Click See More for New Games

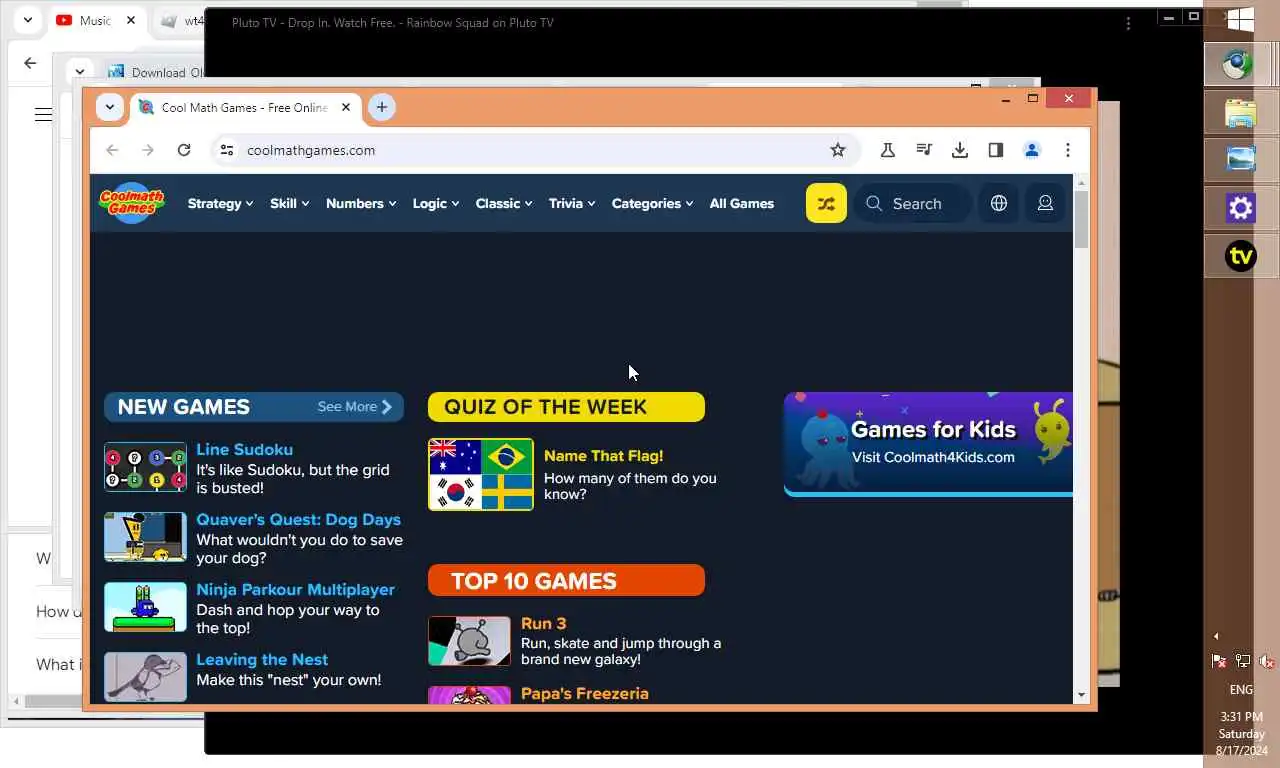coord(355,407)
